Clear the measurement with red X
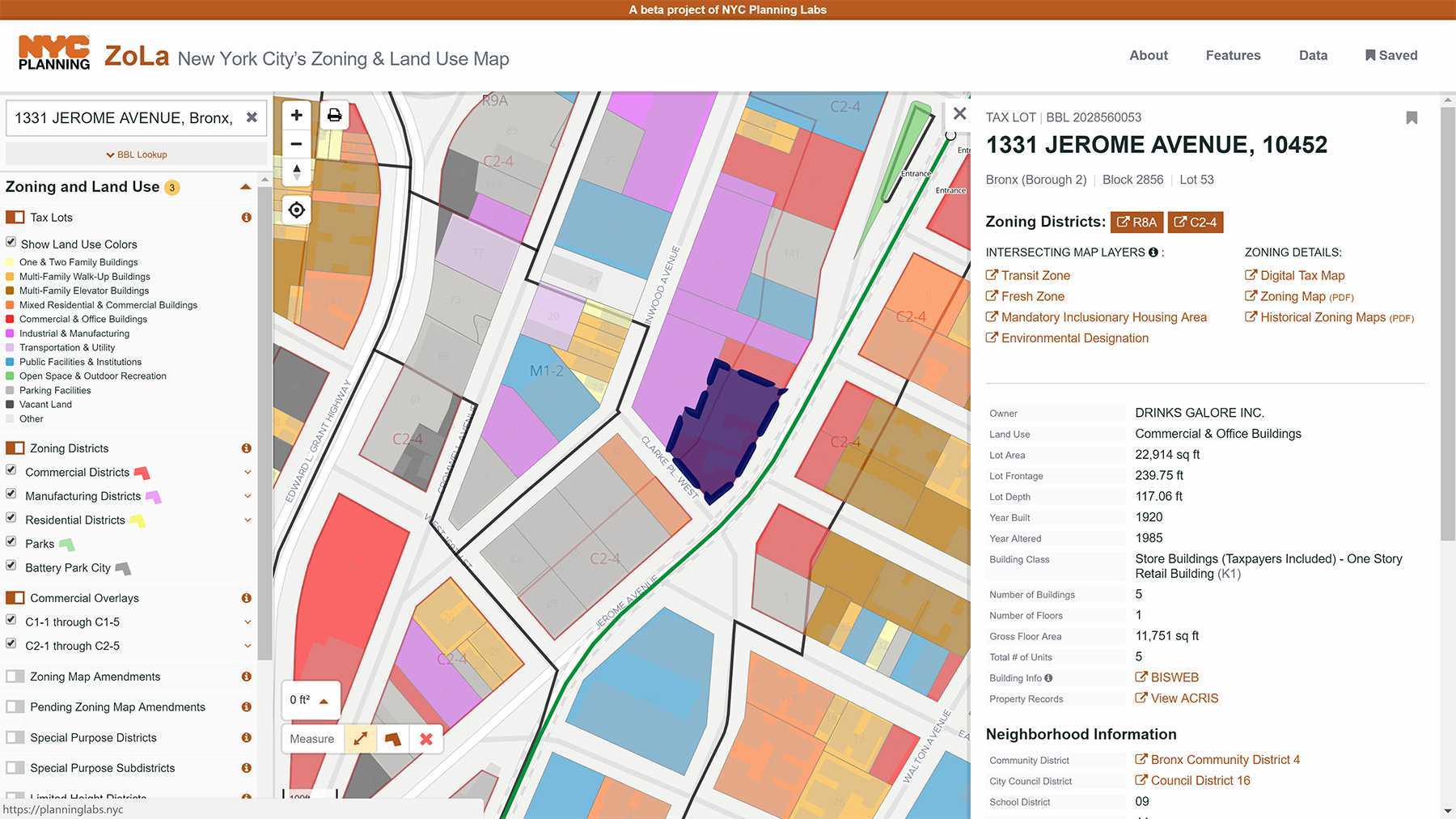The width and height of the screenshot is (1456, 819). coord(426,739)
